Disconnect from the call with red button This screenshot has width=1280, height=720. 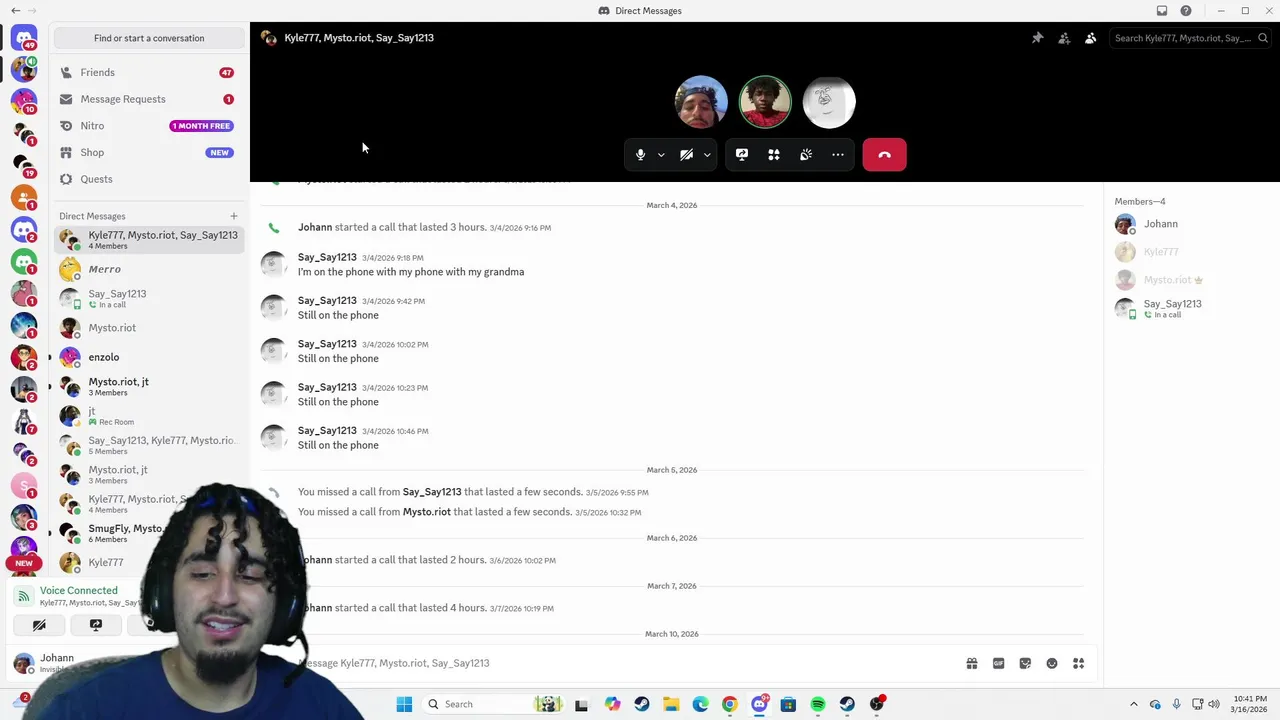tap(884, 155)
